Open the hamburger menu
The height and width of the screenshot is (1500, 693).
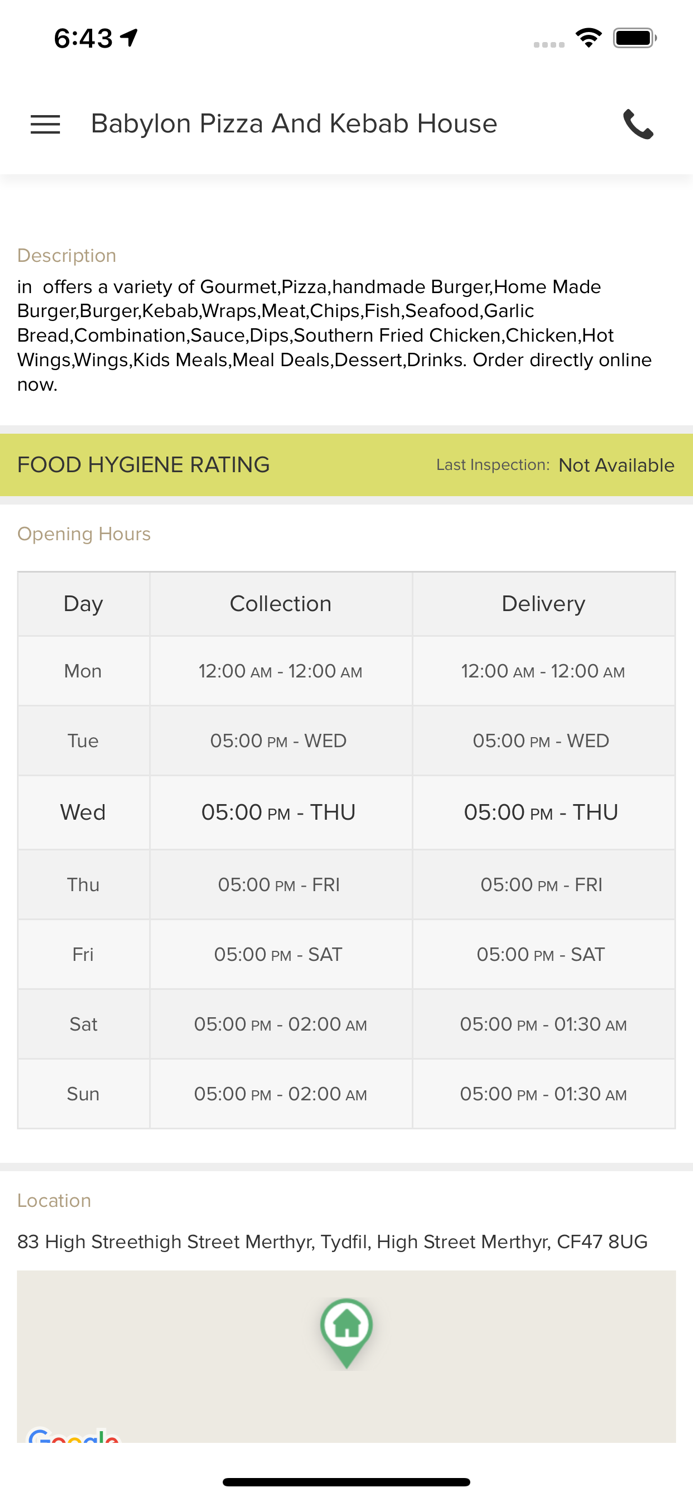(x=45, y=124)
